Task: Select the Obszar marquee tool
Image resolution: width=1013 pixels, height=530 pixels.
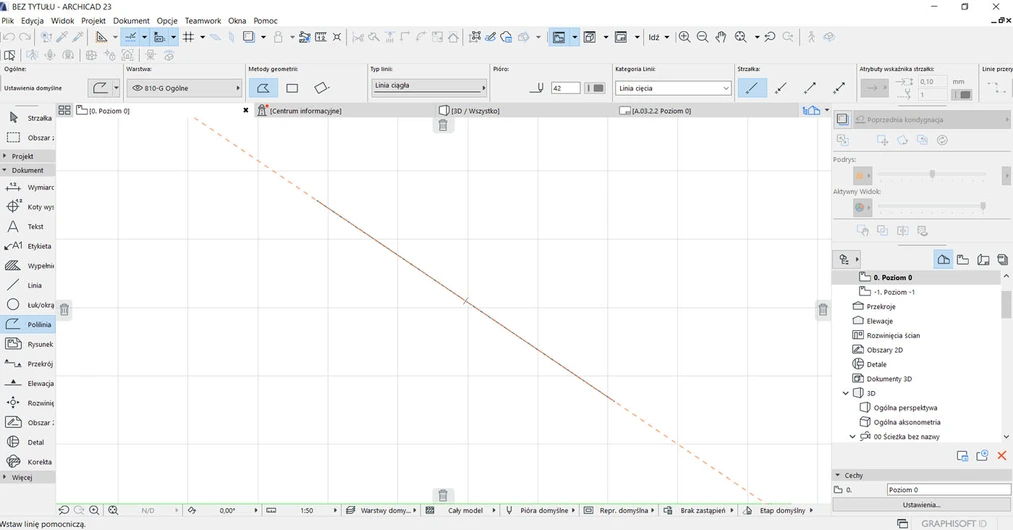Action: click(x=28, y=138)
